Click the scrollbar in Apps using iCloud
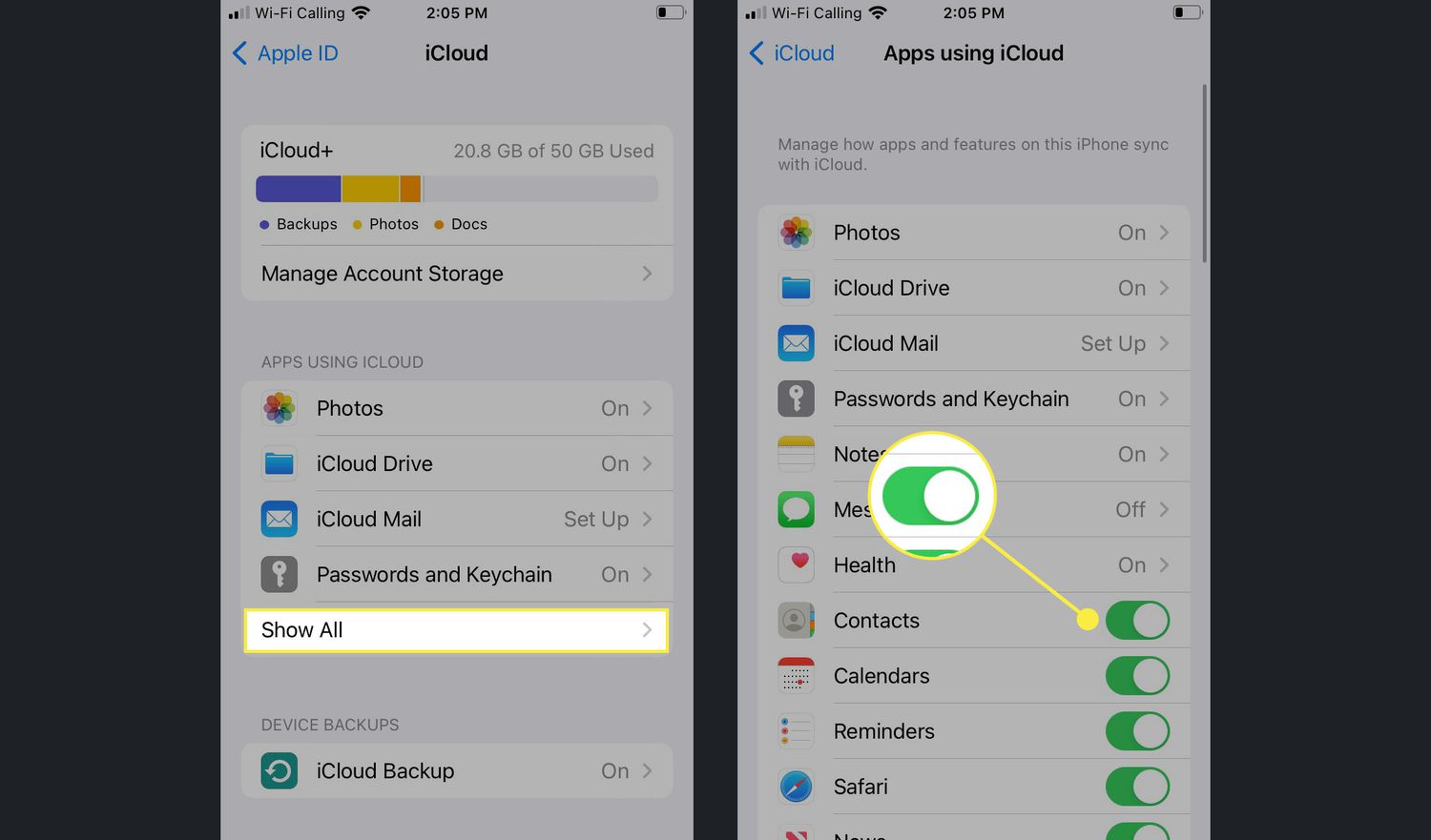This screenshot has width=1431, height=840. pyautogui.click(x=1205, y=174)
